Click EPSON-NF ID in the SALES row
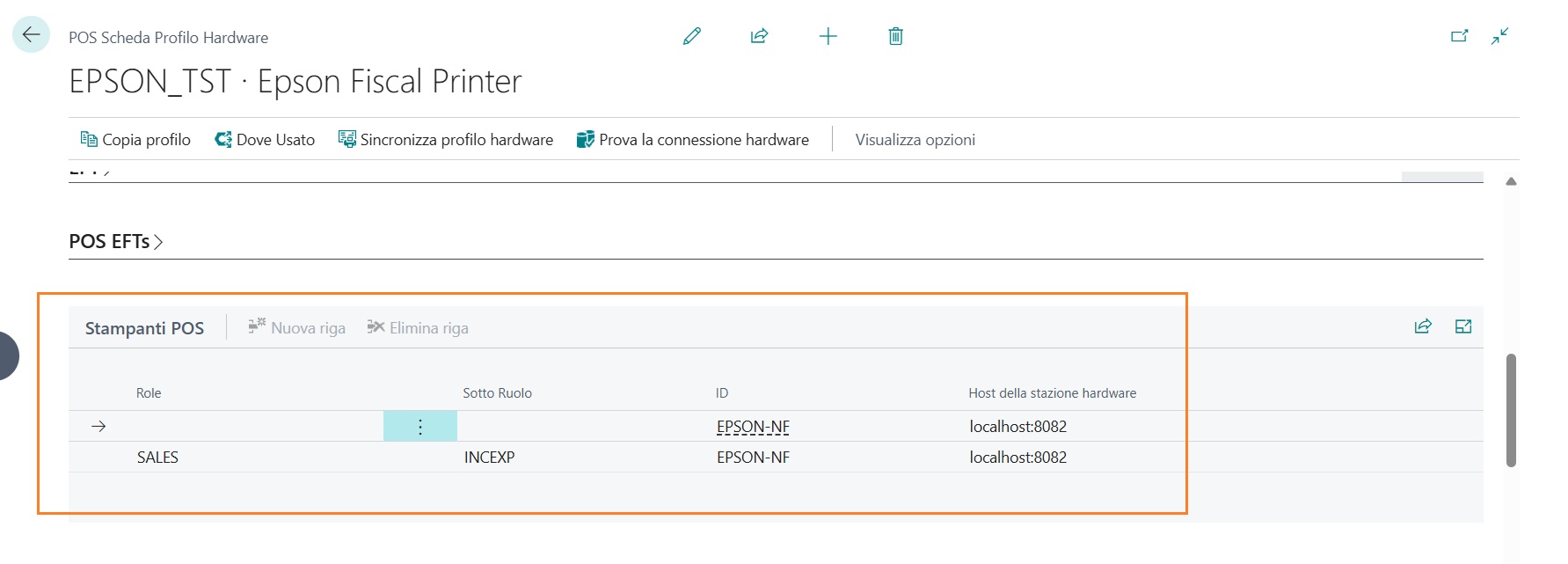Screen dimensions: 1568x564 [x=754, y=458]
